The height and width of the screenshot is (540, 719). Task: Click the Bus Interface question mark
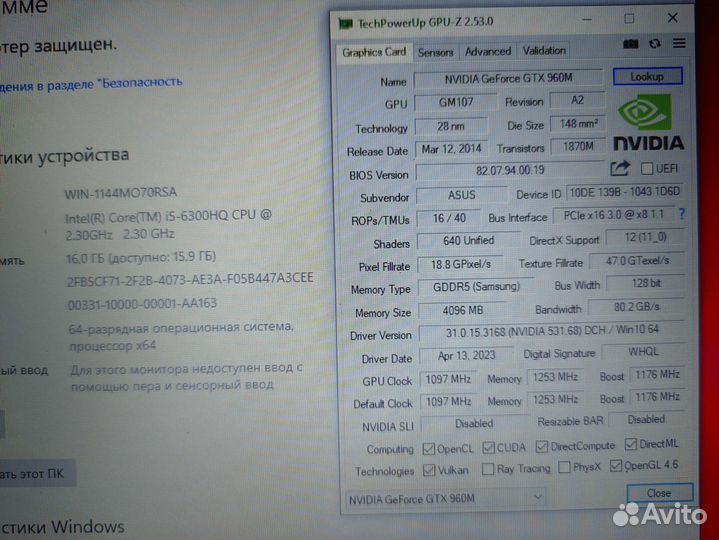pos(682,214)
